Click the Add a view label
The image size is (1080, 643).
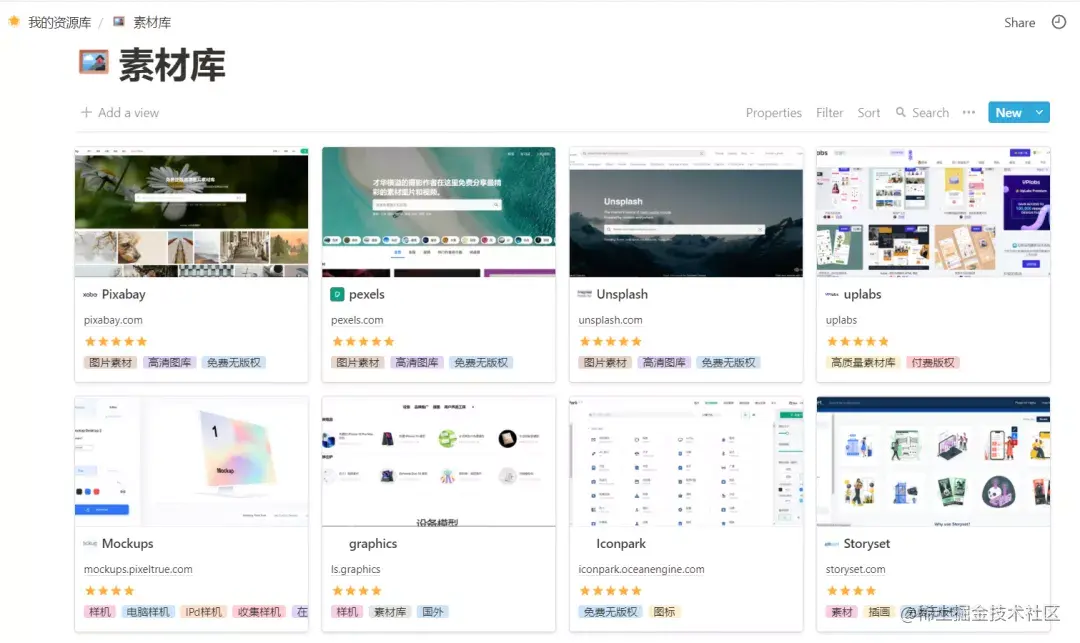(128, 113)
